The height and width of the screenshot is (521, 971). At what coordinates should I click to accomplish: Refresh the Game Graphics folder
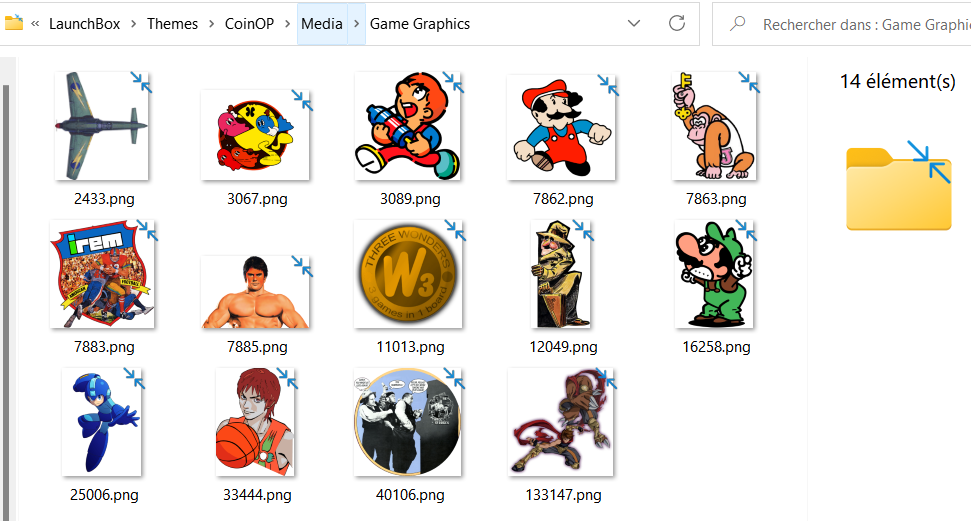pos(677,24)
